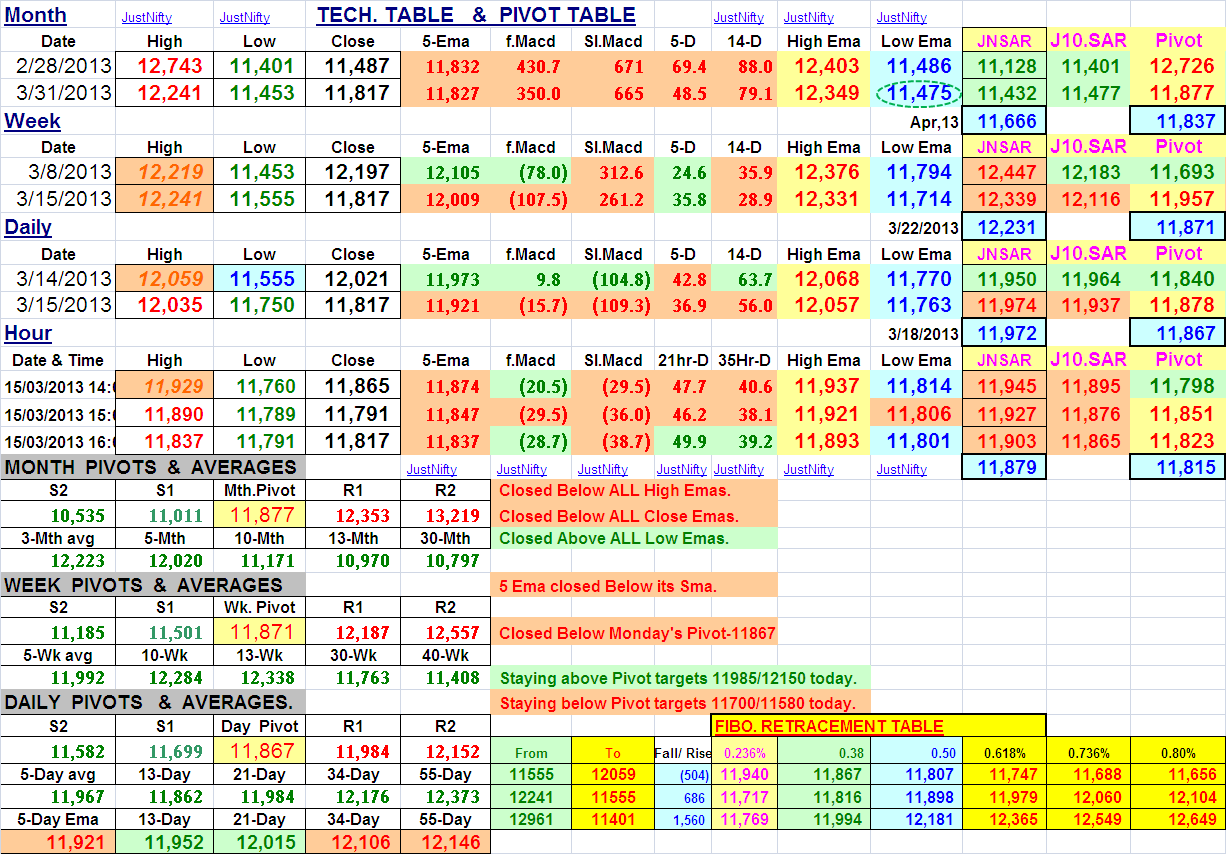Select the weekly Close value 12,197
Image resolution: width=1226 pixels, height=854 pixels.
(353, 172)
